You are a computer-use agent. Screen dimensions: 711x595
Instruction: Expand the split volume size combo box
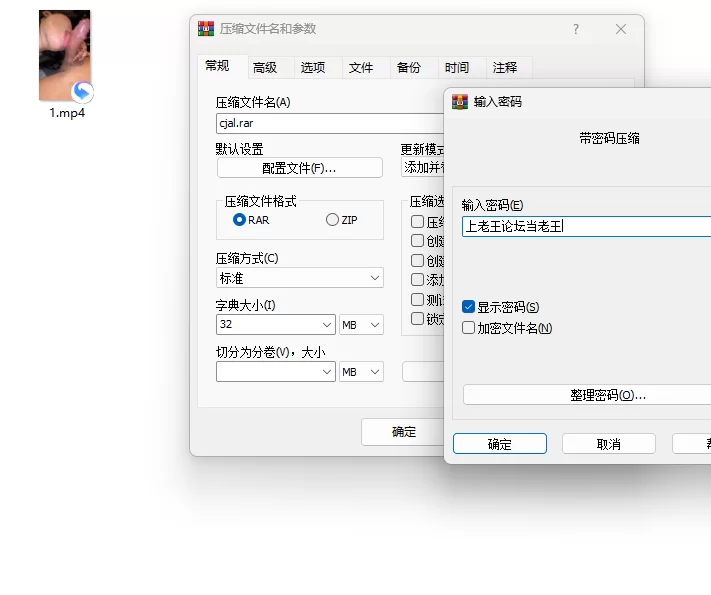click(x=276, y=372)
